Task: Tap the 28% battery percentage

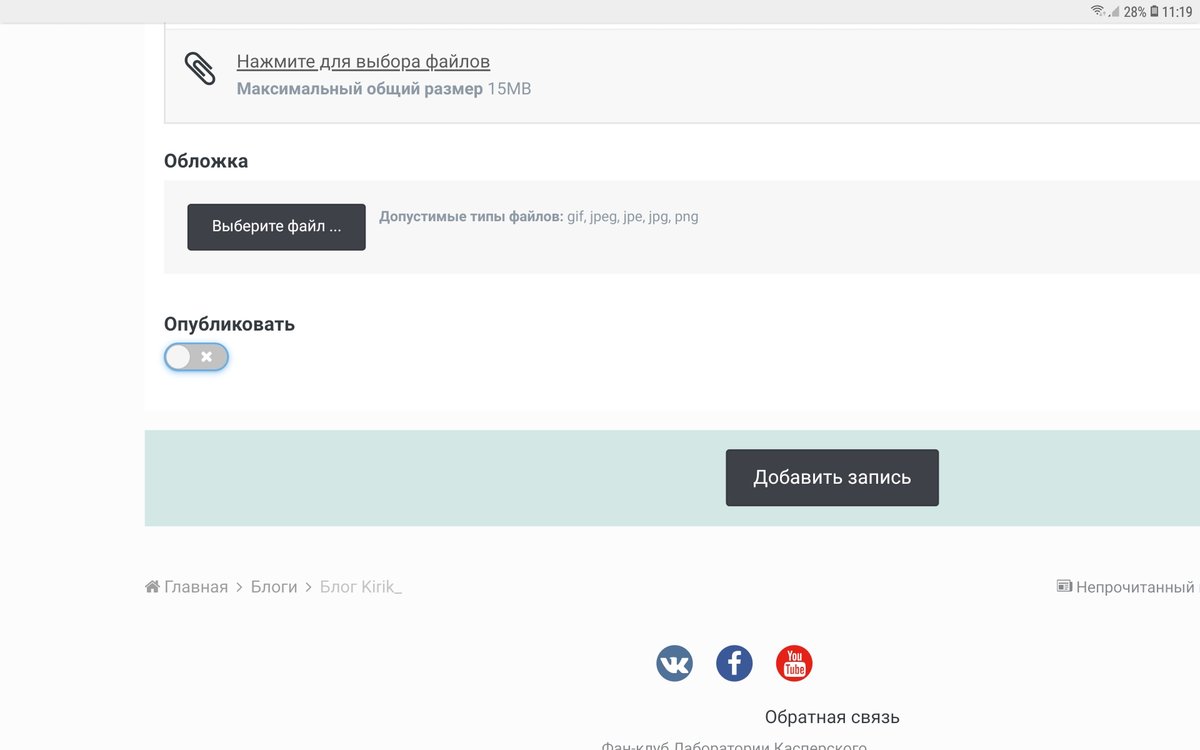Action: coord(1135,12)
